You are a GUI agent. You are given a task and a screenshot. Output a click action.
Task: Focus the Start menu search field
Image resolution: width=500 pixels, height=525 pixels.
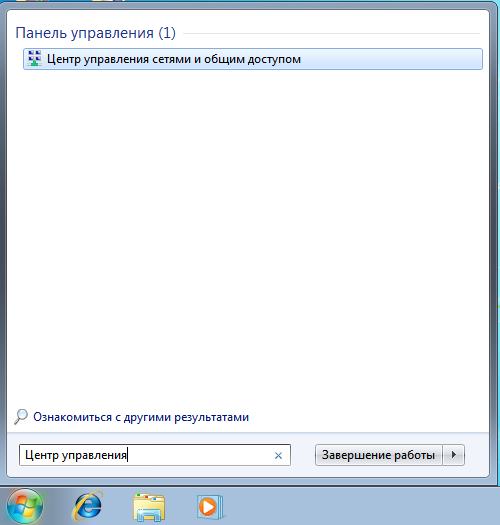tap(155, 455)
